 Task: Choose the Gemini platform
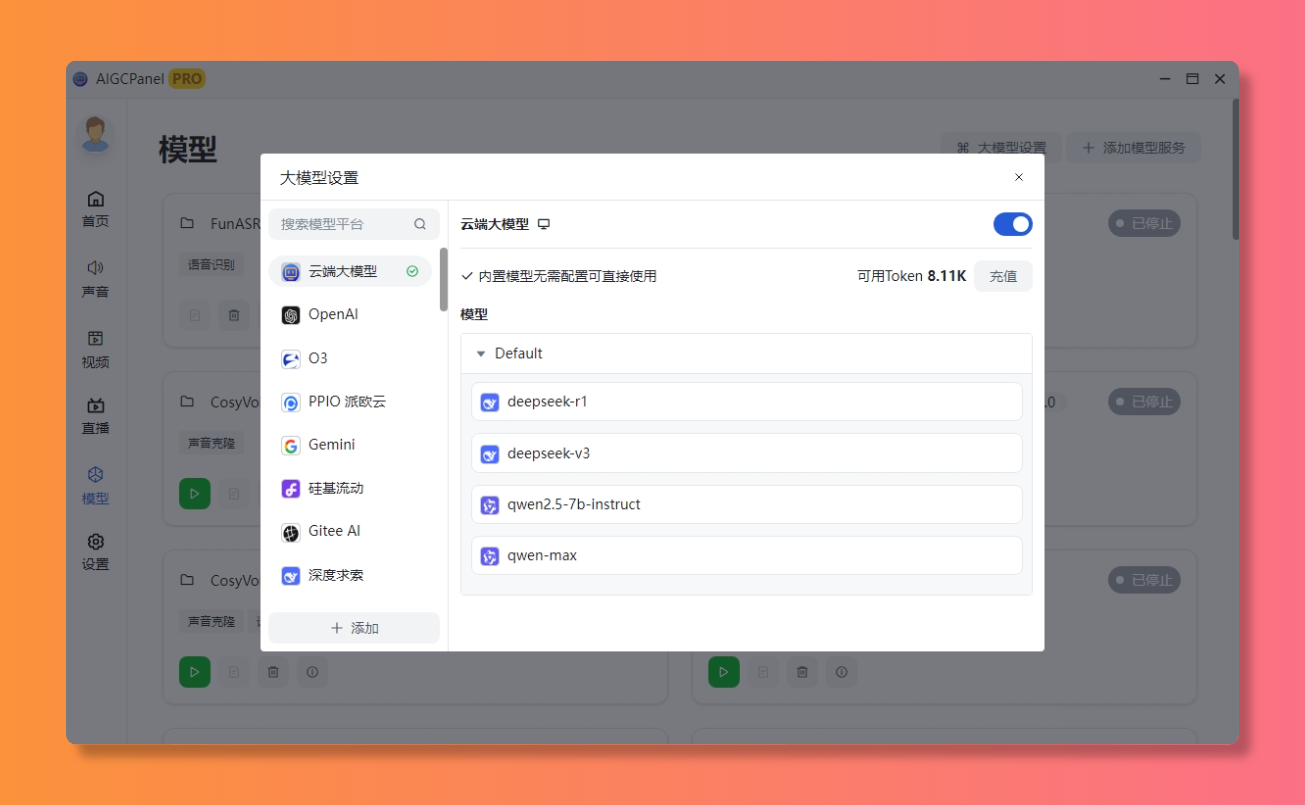tap(331, 445)
